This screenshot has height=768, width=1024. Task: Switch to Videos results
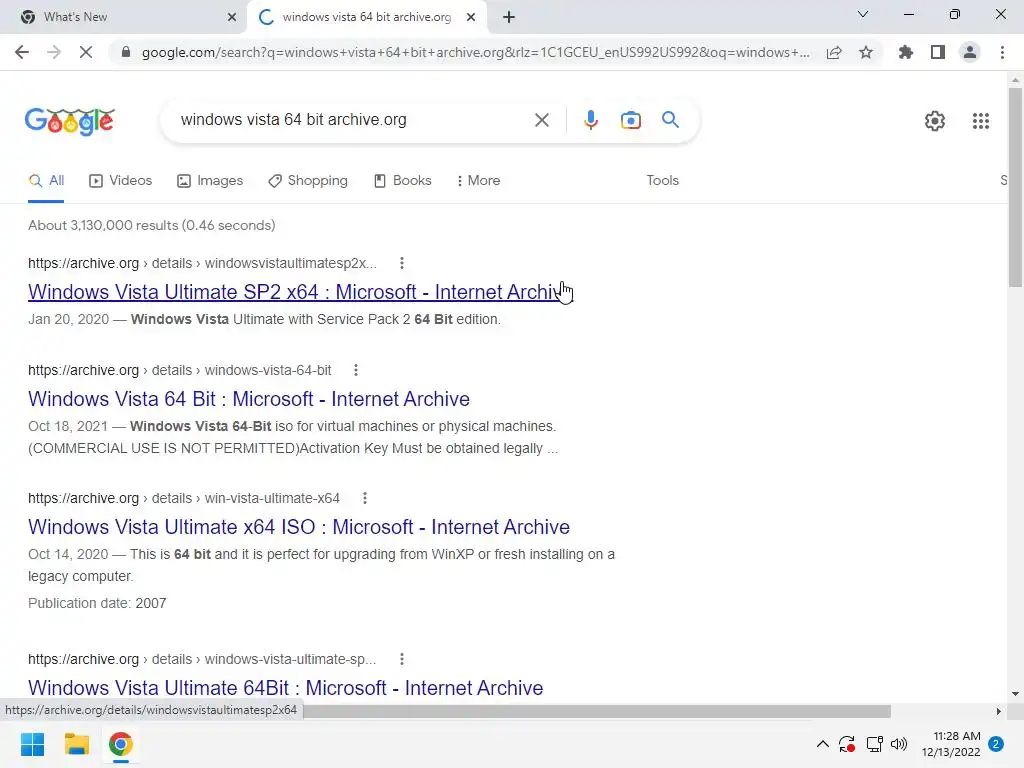coord(120,181)
